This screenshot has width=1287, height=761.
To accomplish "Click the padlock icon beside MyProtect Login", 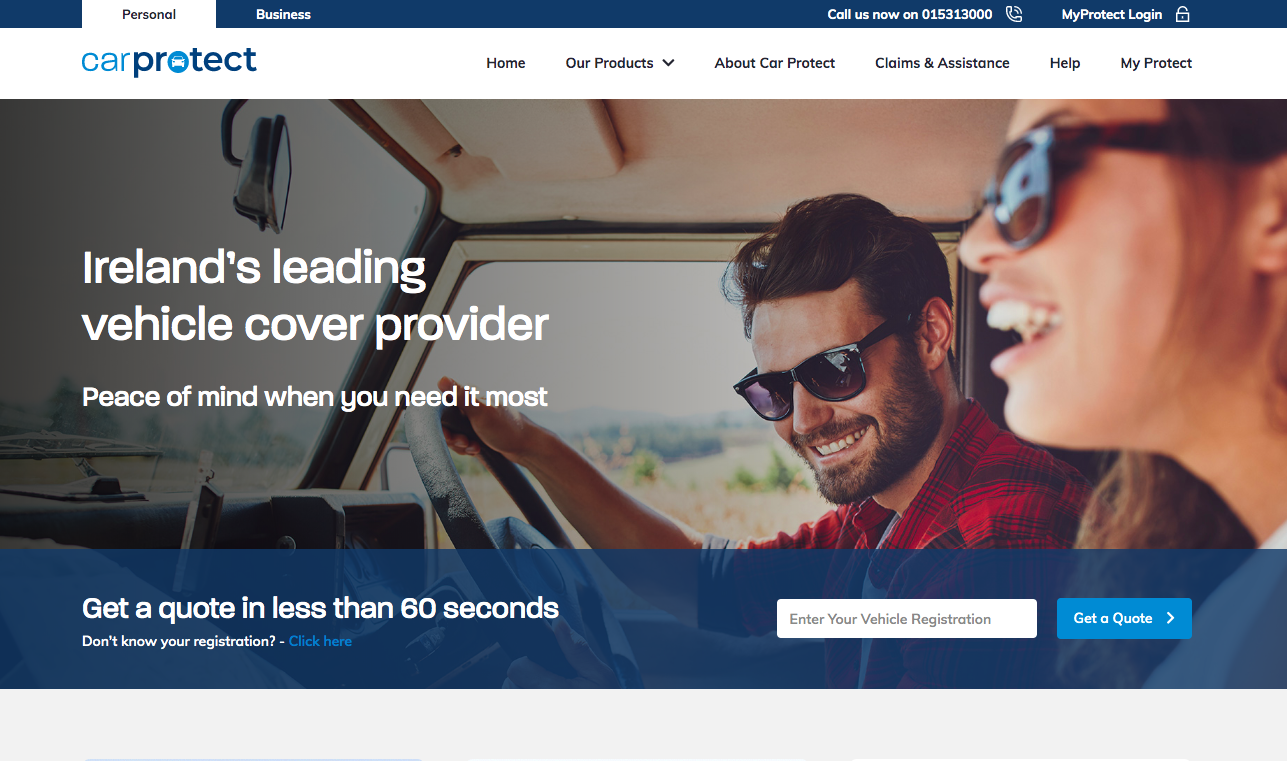I will (x=1182, y=14).
